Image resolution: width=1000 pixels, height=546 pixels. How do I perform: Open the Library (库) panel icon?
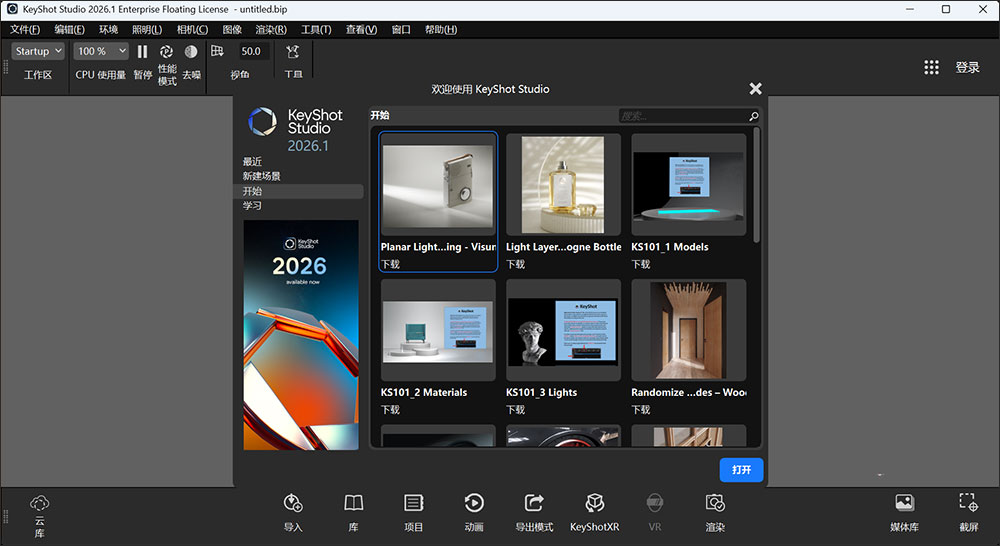click(353, 504)
